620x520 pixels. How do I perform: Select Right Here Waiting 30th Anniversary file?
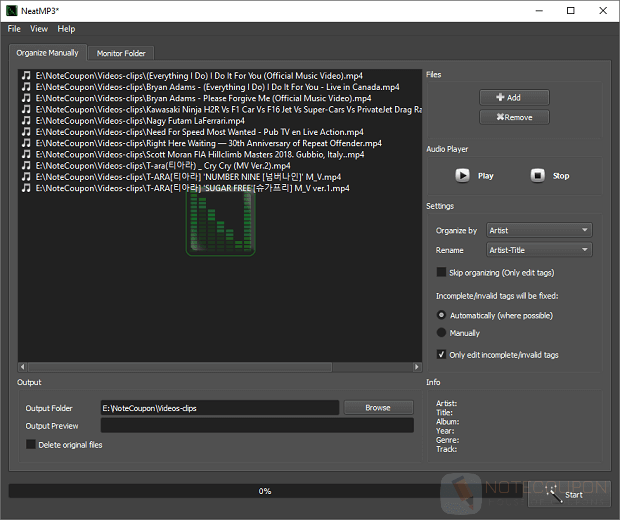(x=208, y=143)
